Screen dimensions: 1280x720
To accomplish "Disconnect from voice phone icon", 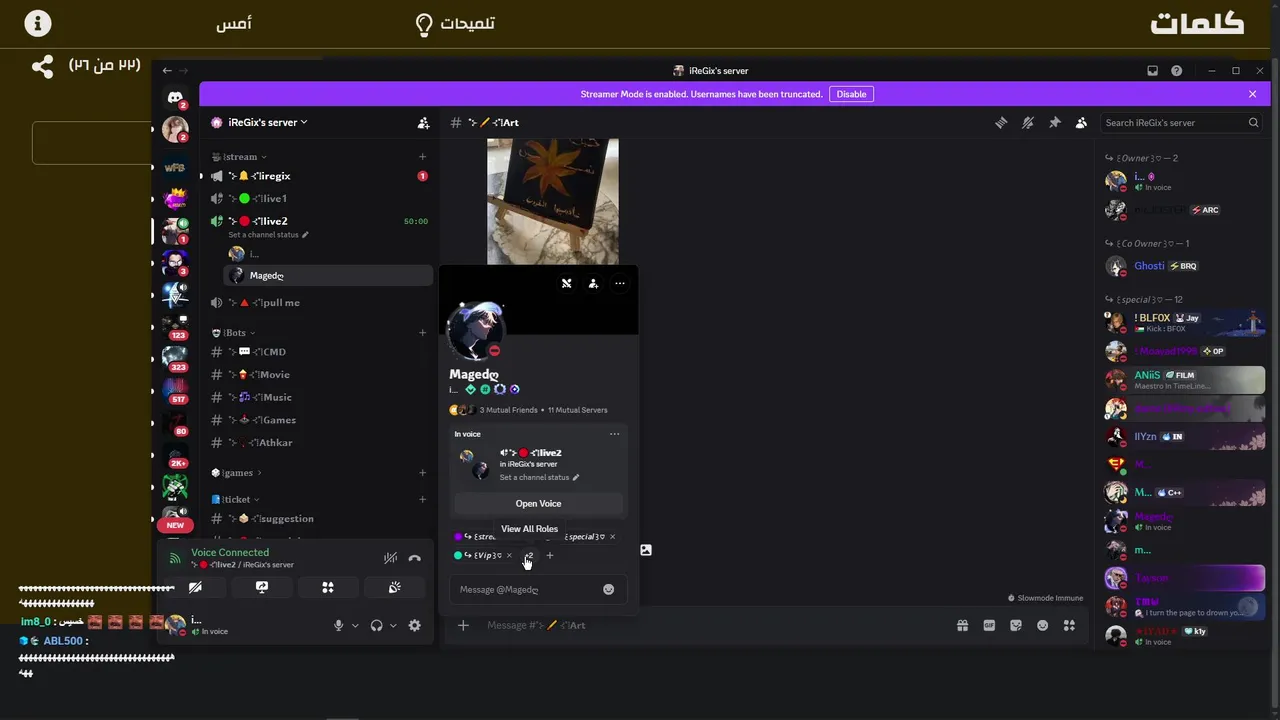I will coord(414,558).
